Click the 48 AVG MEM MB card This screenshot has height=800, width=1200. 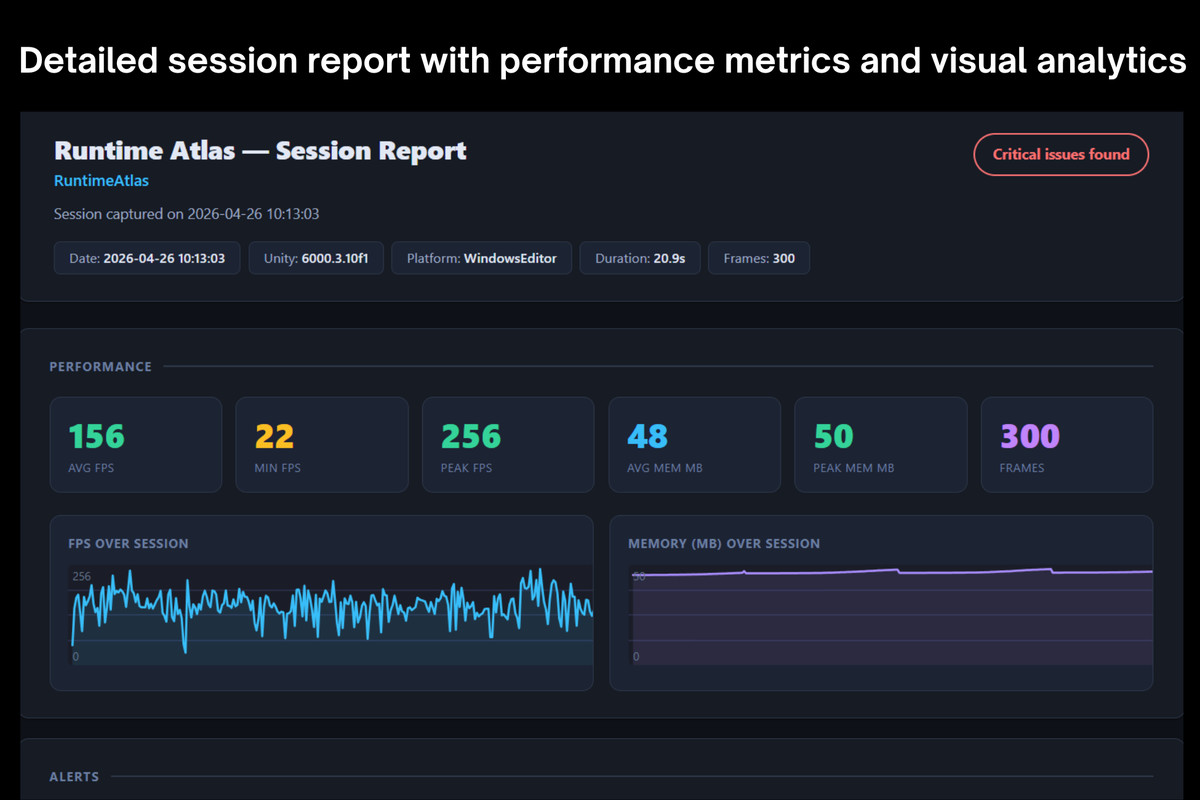click(x=695, y=445)
